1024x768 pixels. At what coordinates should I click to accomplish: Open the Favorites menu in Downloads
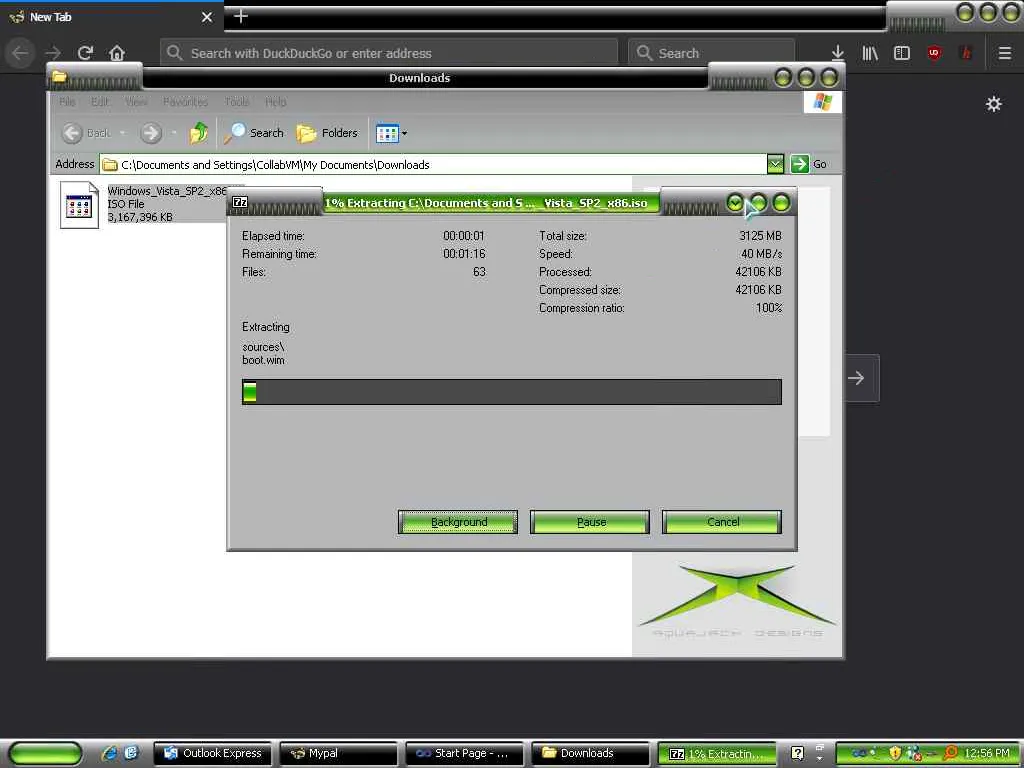[185, 102]
